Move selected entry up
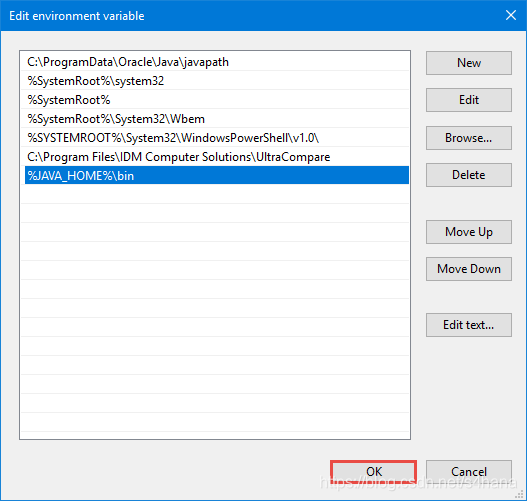The width and height of the screenshot is (527, 501). pyautogui.click(x=469, y=232)
